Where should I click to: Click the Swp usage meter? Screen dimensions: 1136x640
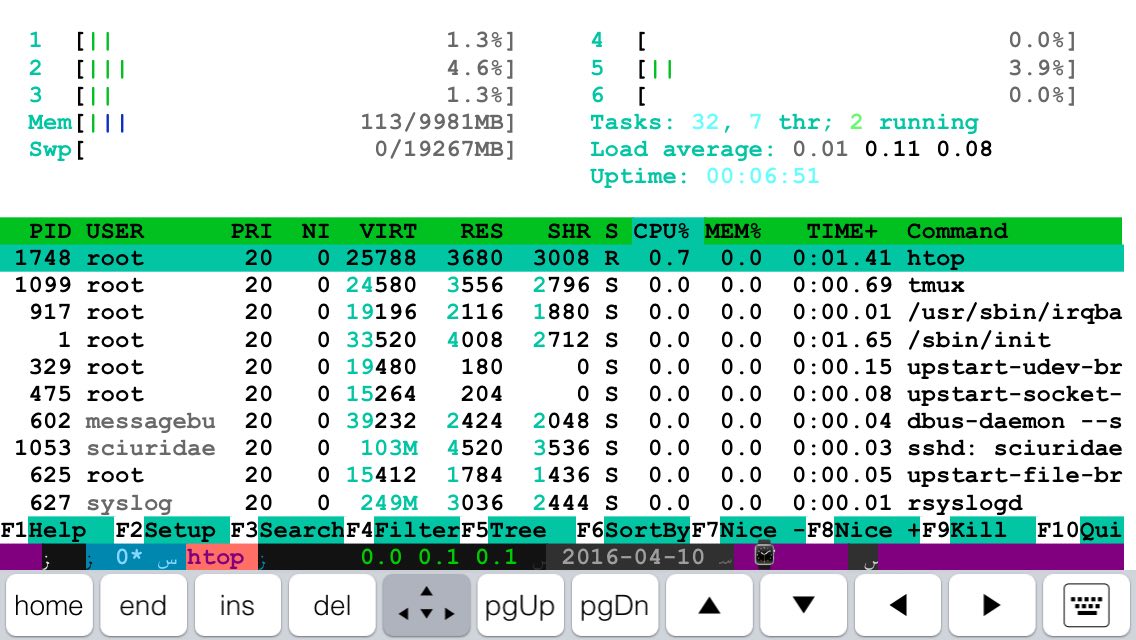pos(272,149)
